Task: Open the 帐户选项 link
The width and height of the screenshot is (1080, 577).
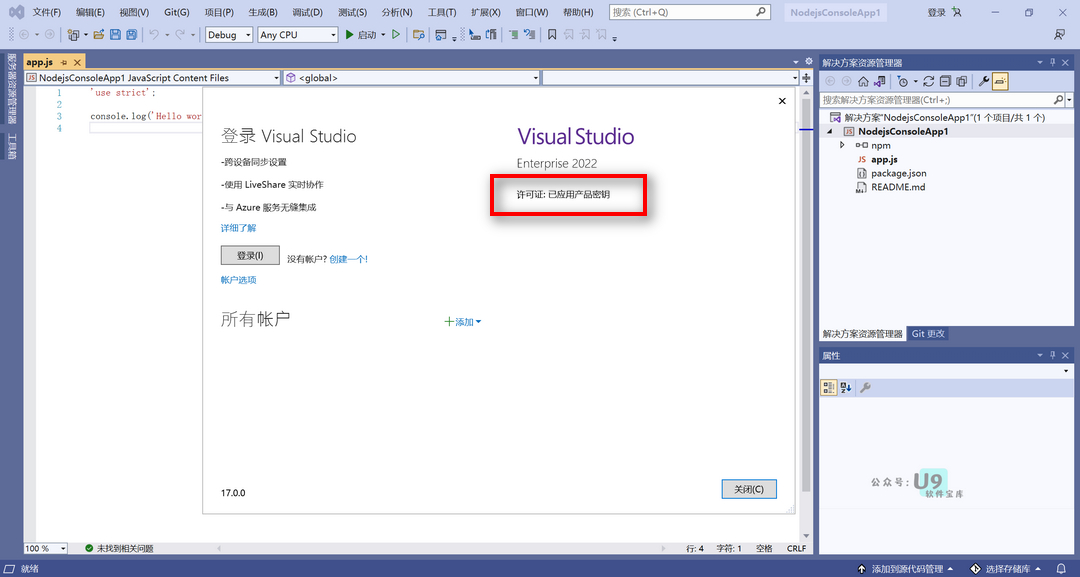Action: [238, 280]
